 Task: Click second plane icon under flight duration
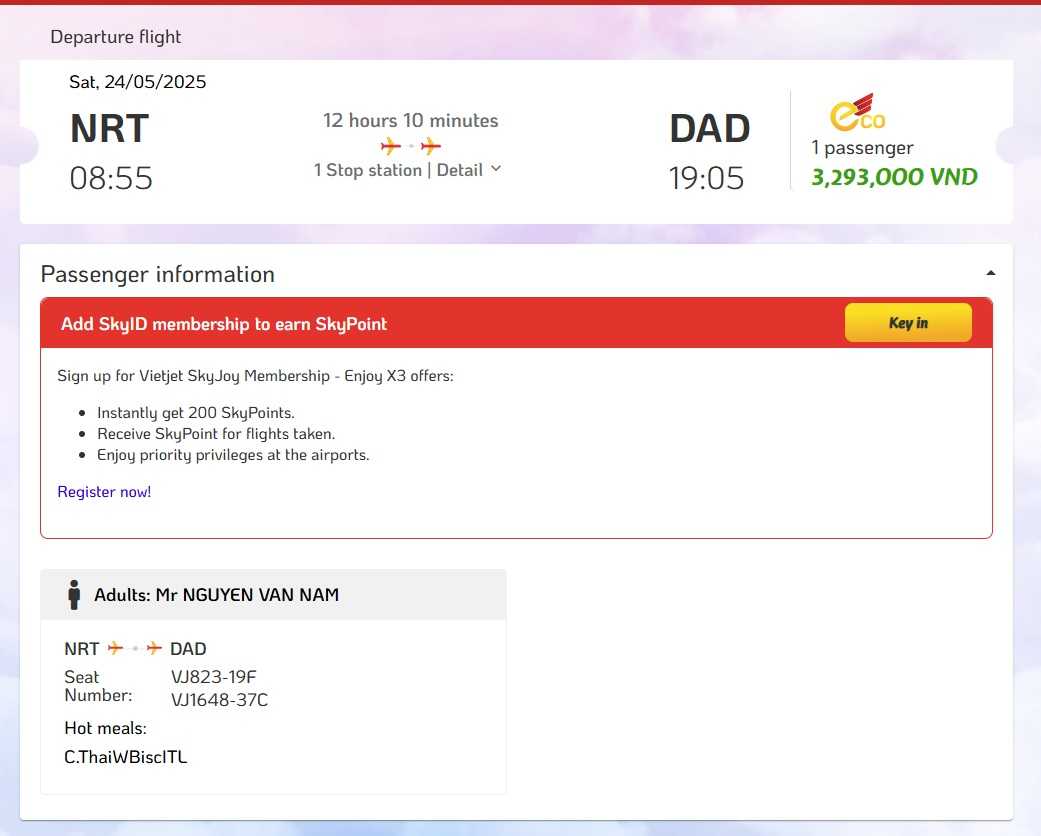coord(431,146)
